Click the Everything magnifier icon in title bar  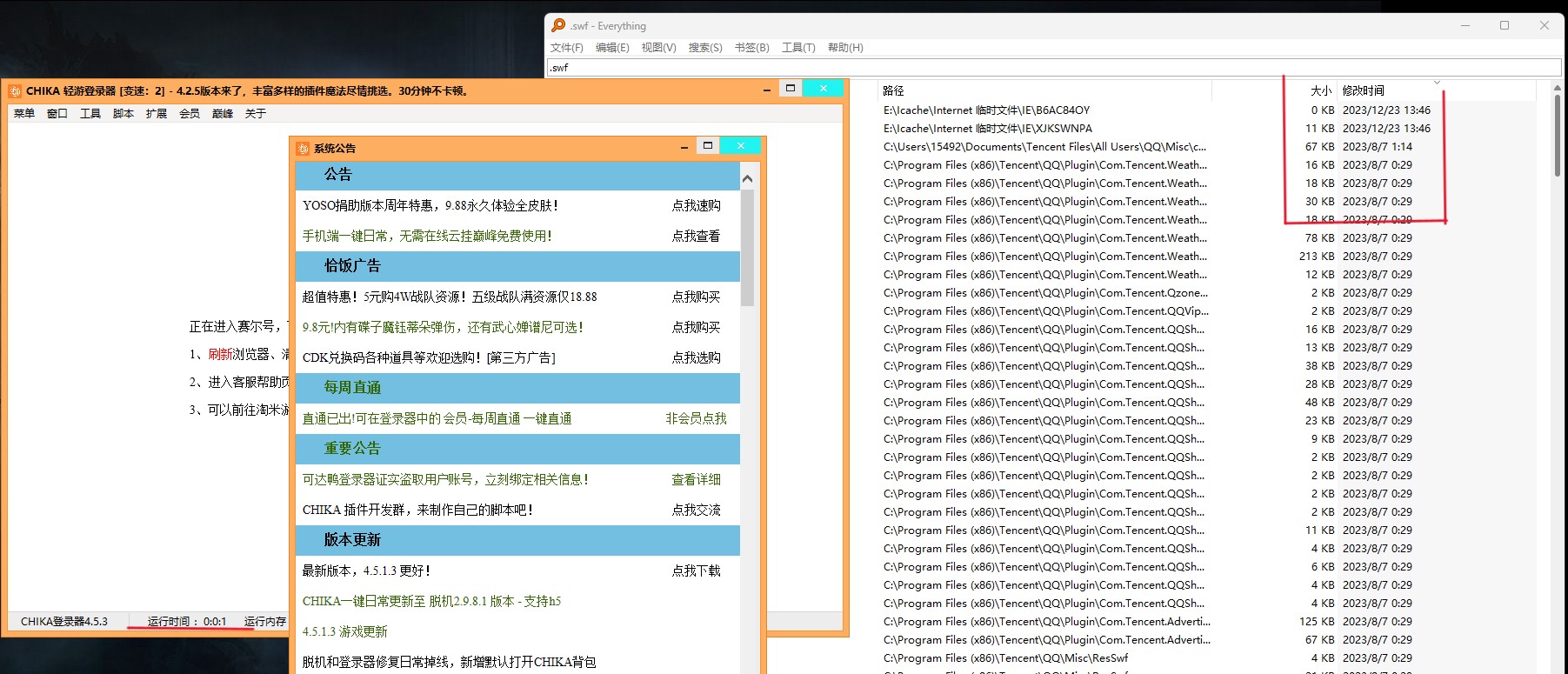click(x=558, y=25)
